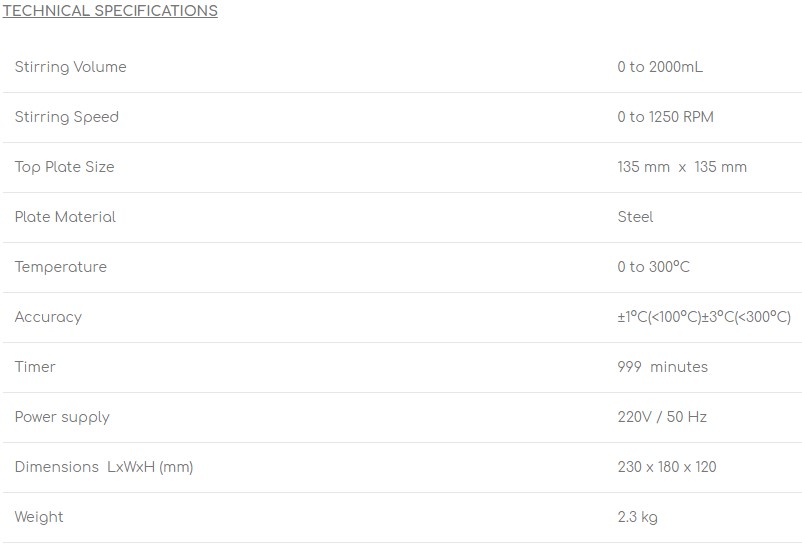
Task: Select the Plate Material label
Action: pos(65,217)
